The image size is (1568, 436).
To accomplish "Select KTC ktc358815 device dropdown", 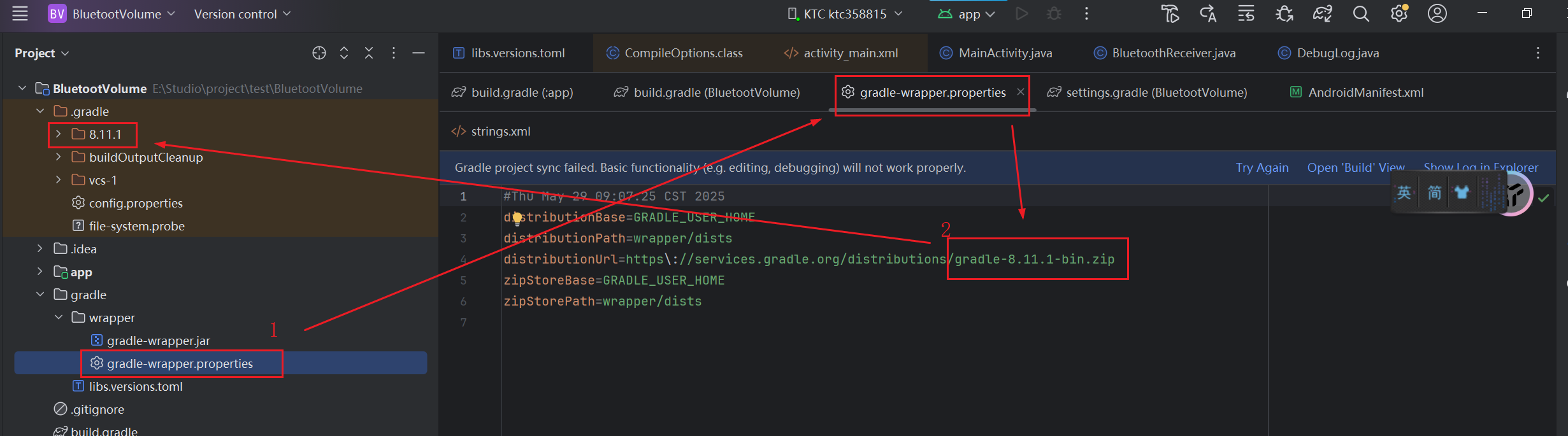I will coord(845,14).
